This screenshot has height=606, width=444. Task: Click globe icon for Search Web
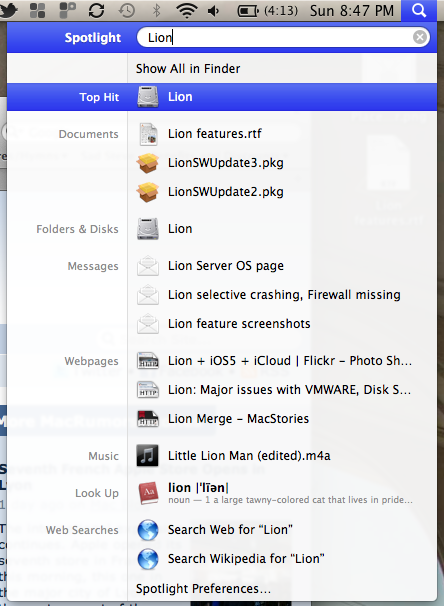tap(148, 530)
